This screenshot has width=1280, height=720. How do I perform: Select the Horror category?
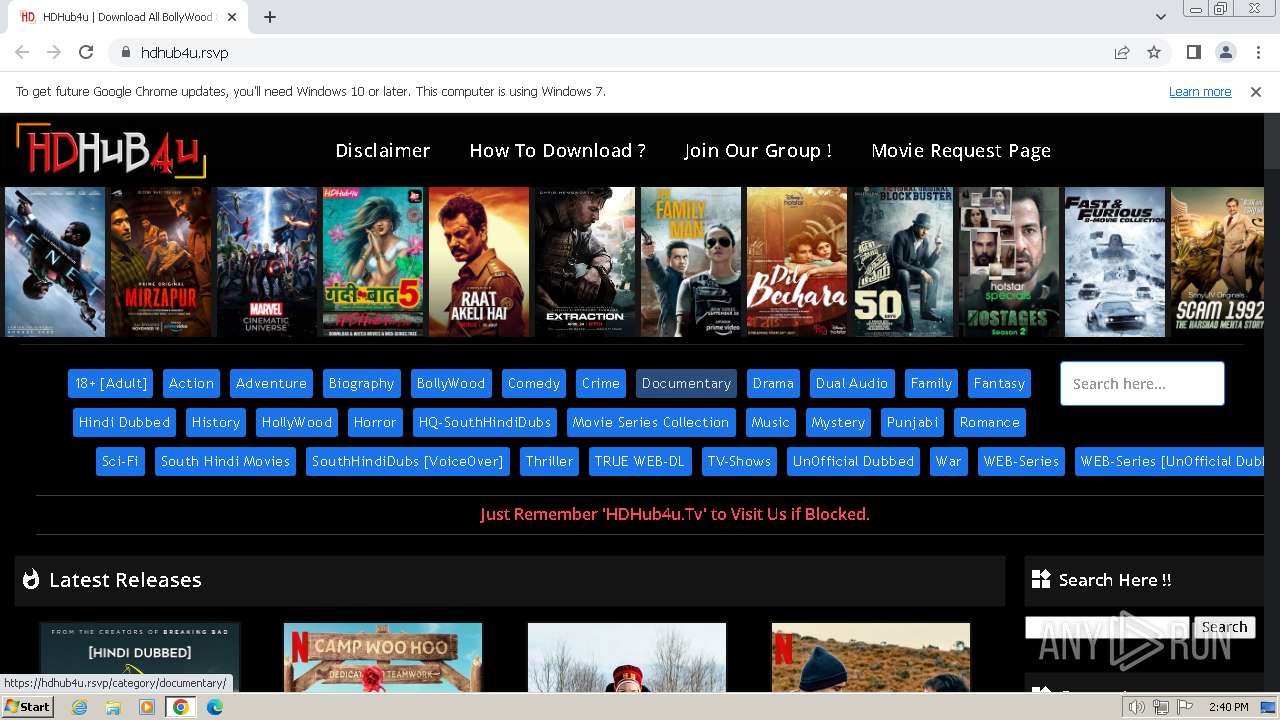(x=375, y=423)
